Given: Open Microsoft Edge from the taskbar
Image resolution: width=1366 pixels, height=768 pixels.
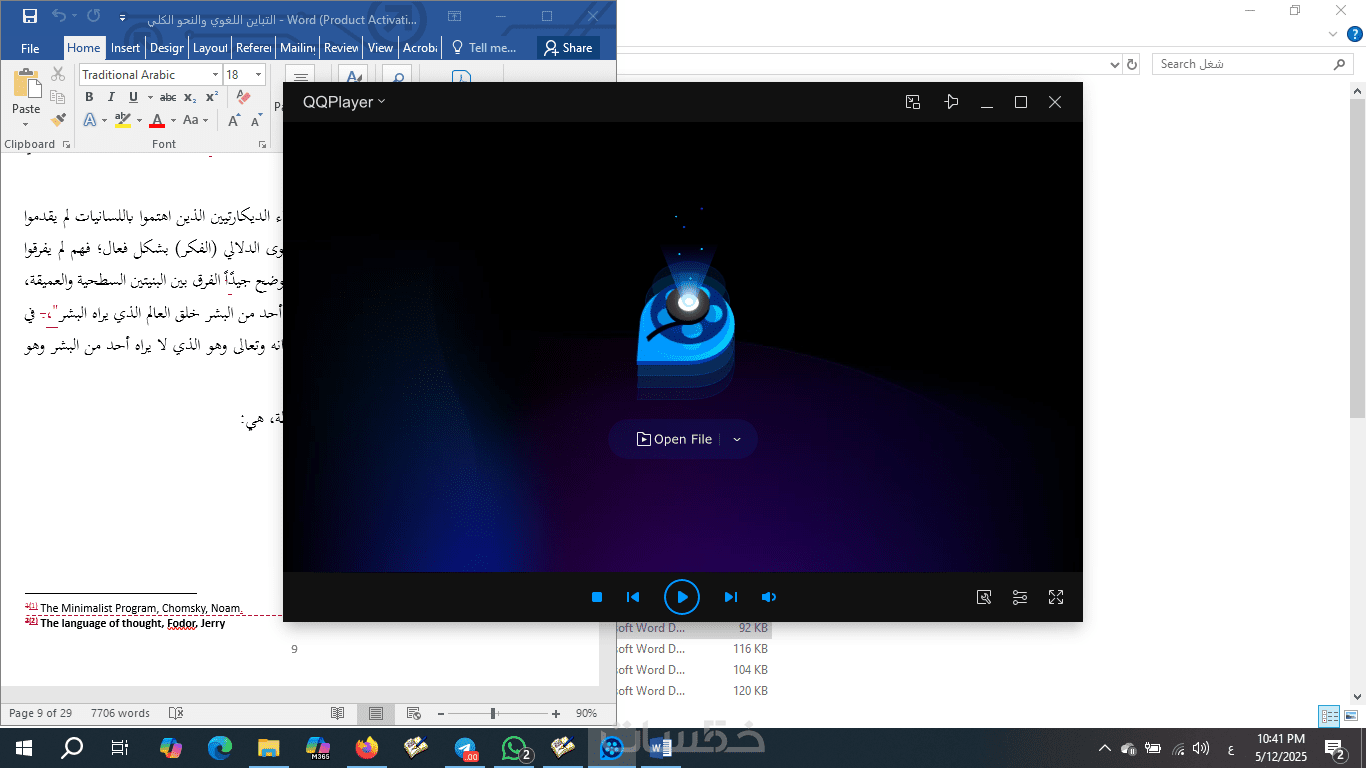Looking at the screenshot, I should (220, 747).
